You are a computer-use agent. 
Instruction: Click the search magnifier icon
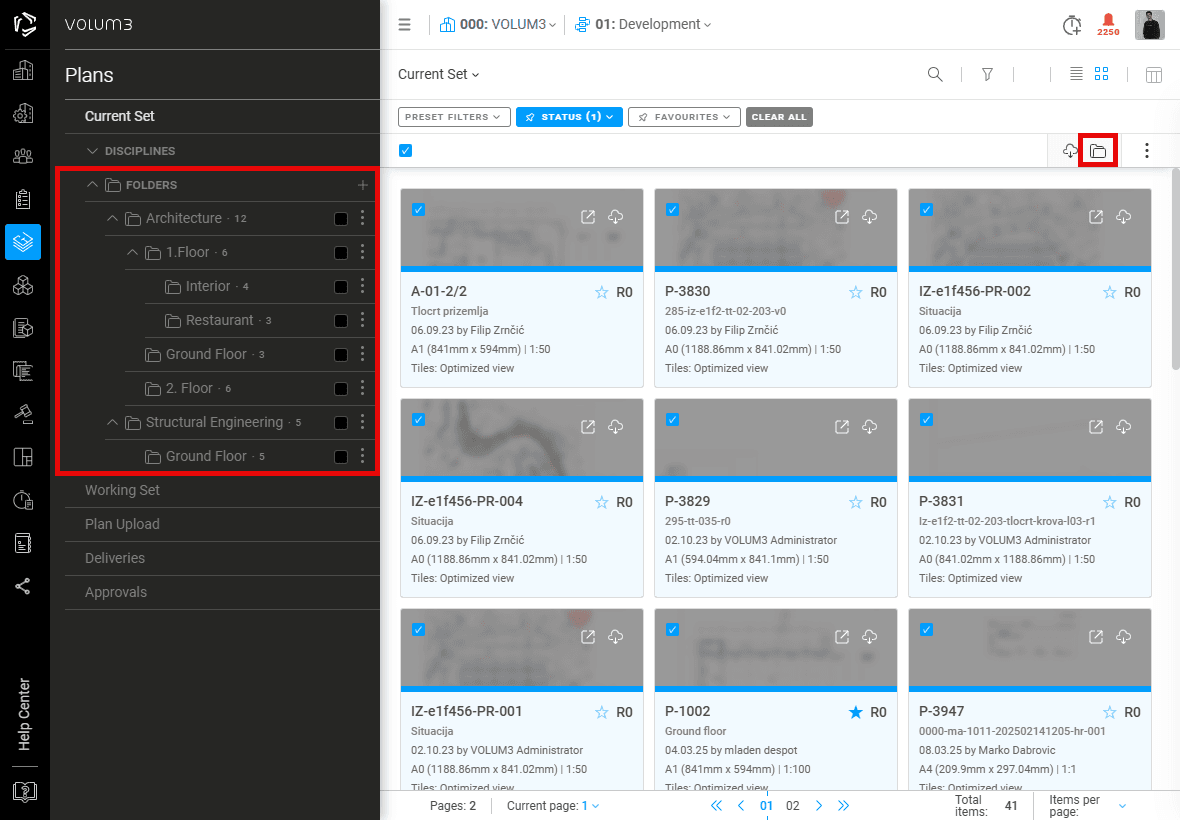(935, 74)
